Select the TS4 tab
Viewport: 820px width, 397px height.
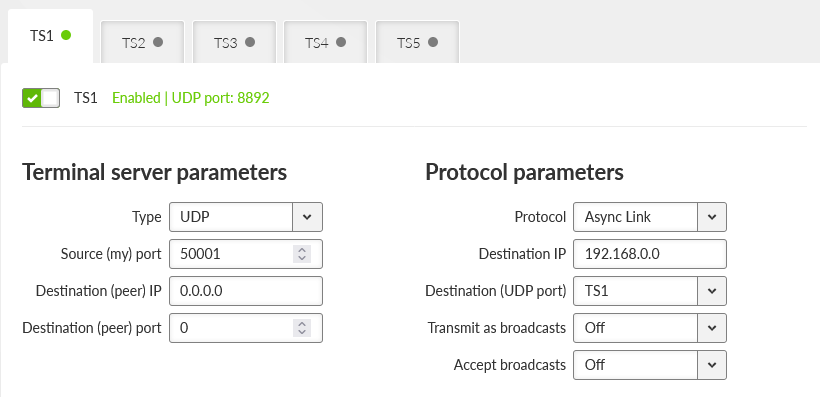pyautogui.click(x=326, y=42)
